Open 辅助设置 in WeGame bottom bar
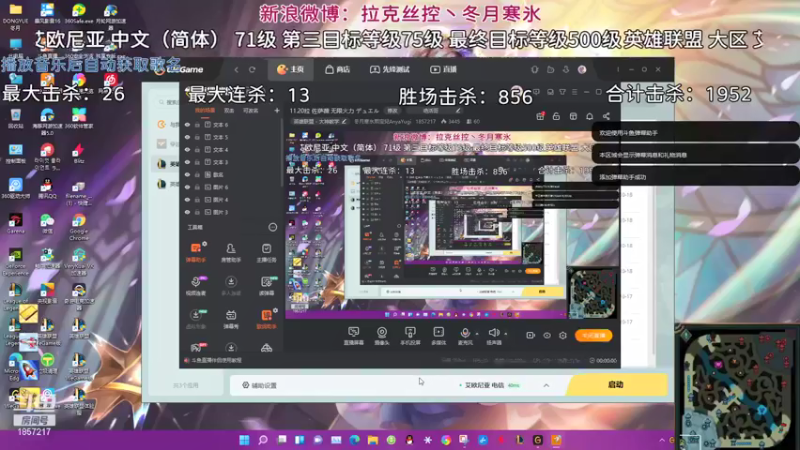 click(259, 385)
